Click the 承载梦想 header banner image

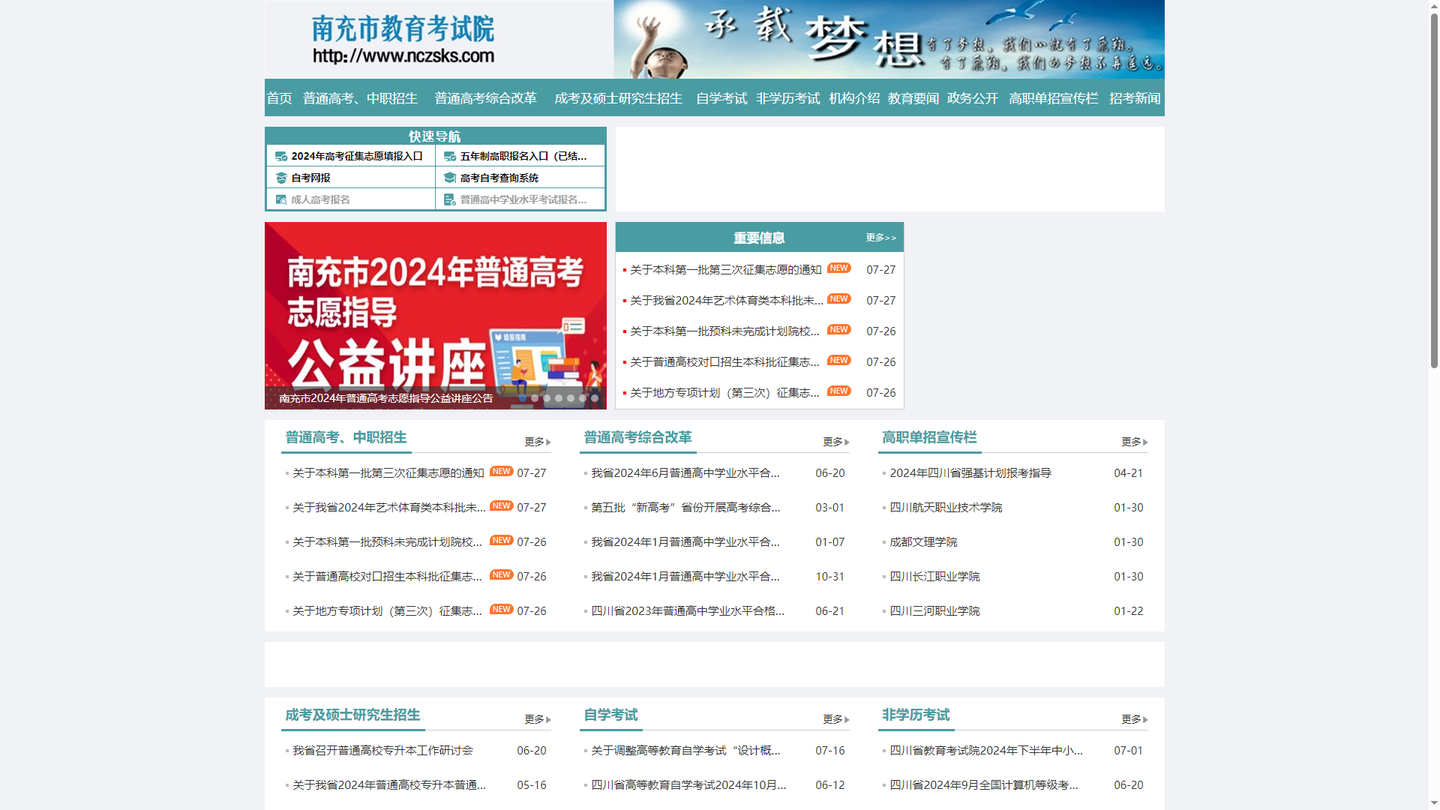tap(889, 39)
